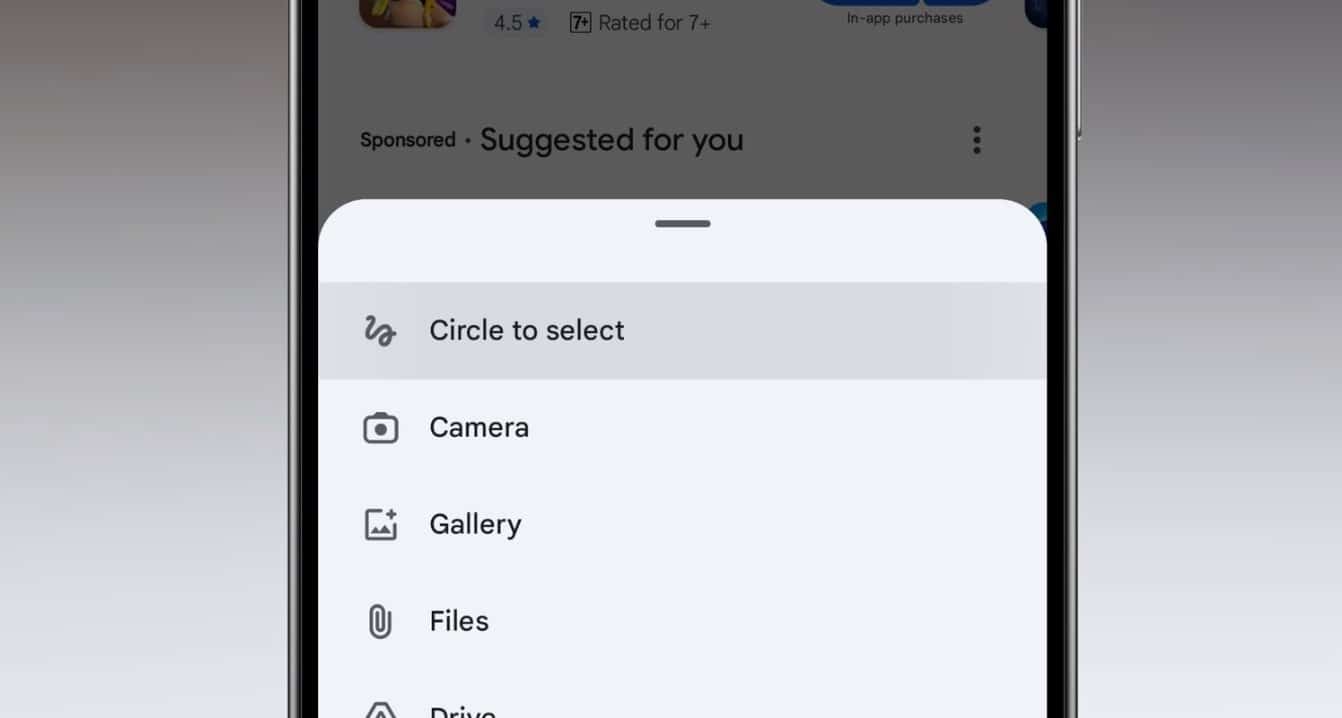This screenshot has height=718, width=1342.
Task: Tap the blue star beside 4.5
Action: tap(534, 22)
